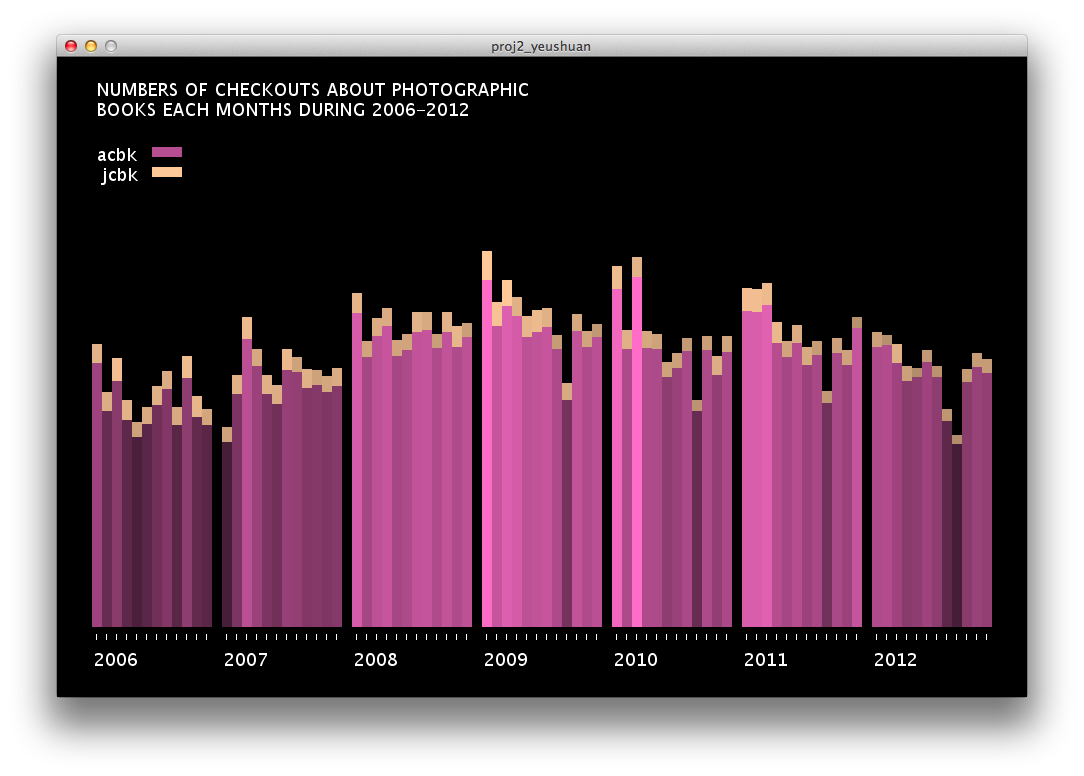The height and width of the screenshot is (776, 1084).
Task: Select the tallest bar in 2009
Action: pos(487,450)
